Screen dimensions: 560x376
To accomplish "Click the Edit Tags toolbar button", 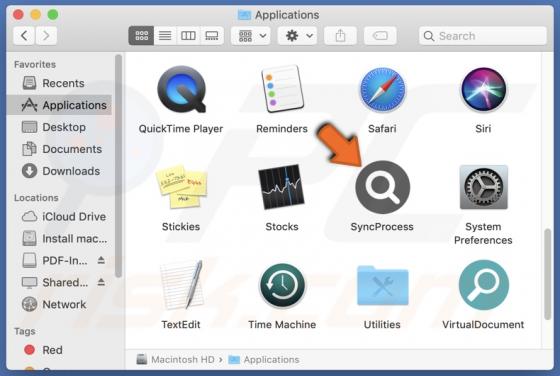I will click(x=380, y=36).
